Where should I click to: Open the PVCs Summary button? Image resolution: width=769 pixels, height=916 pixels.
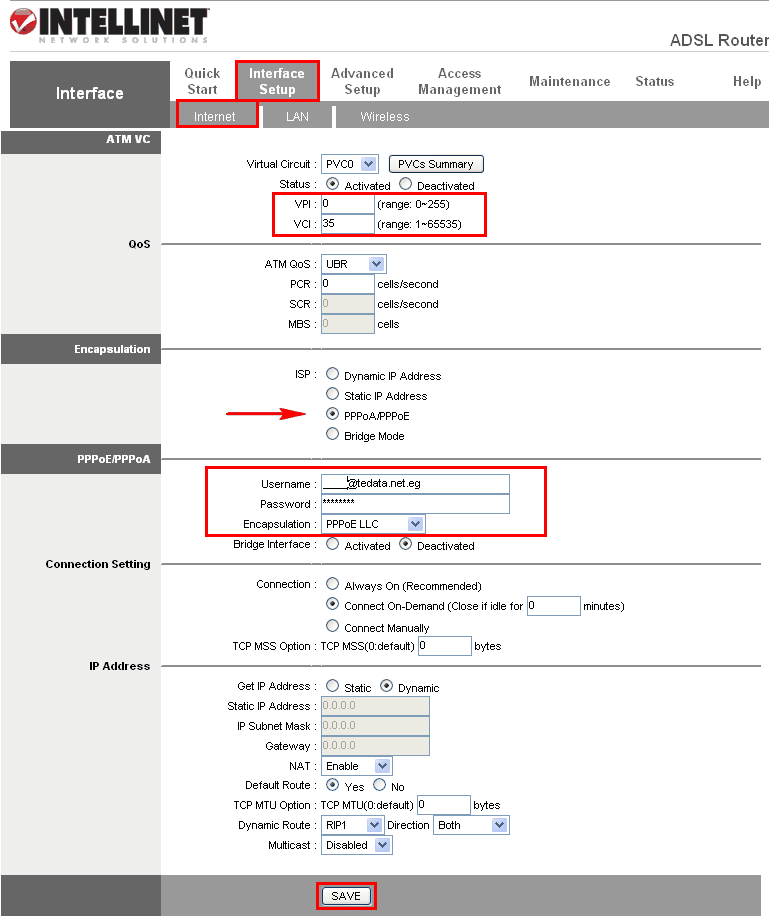tap(436, 164)
